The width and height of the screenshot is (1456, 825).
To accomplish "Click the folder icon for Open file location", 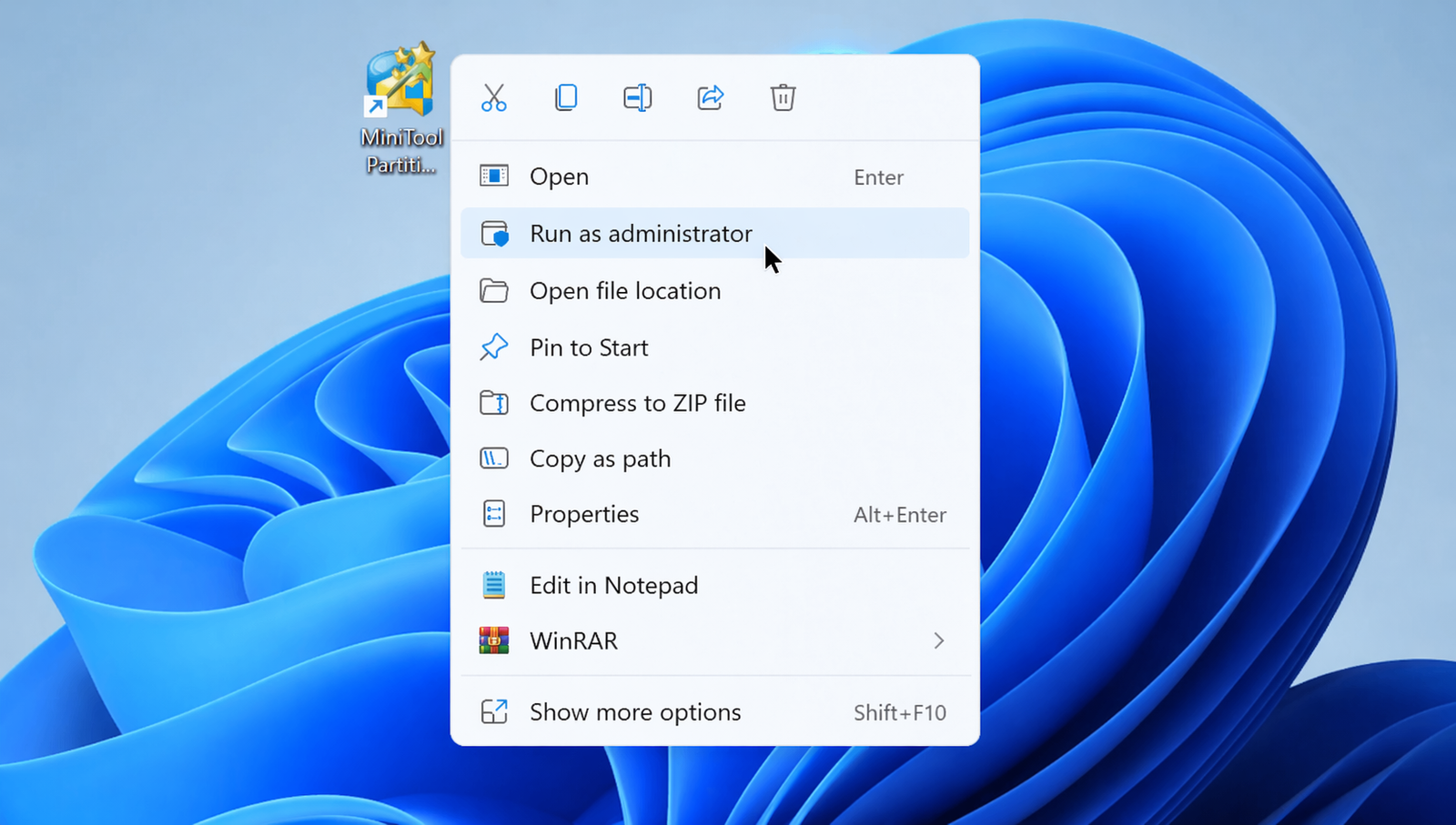I will coord(494,290).
